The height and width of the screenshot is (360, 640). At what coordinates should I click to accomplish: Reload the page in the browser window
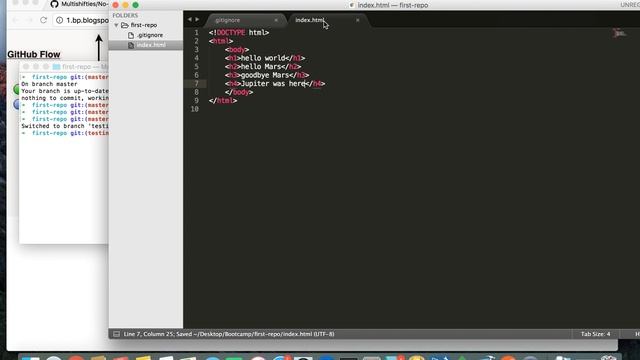click(43, 20)
